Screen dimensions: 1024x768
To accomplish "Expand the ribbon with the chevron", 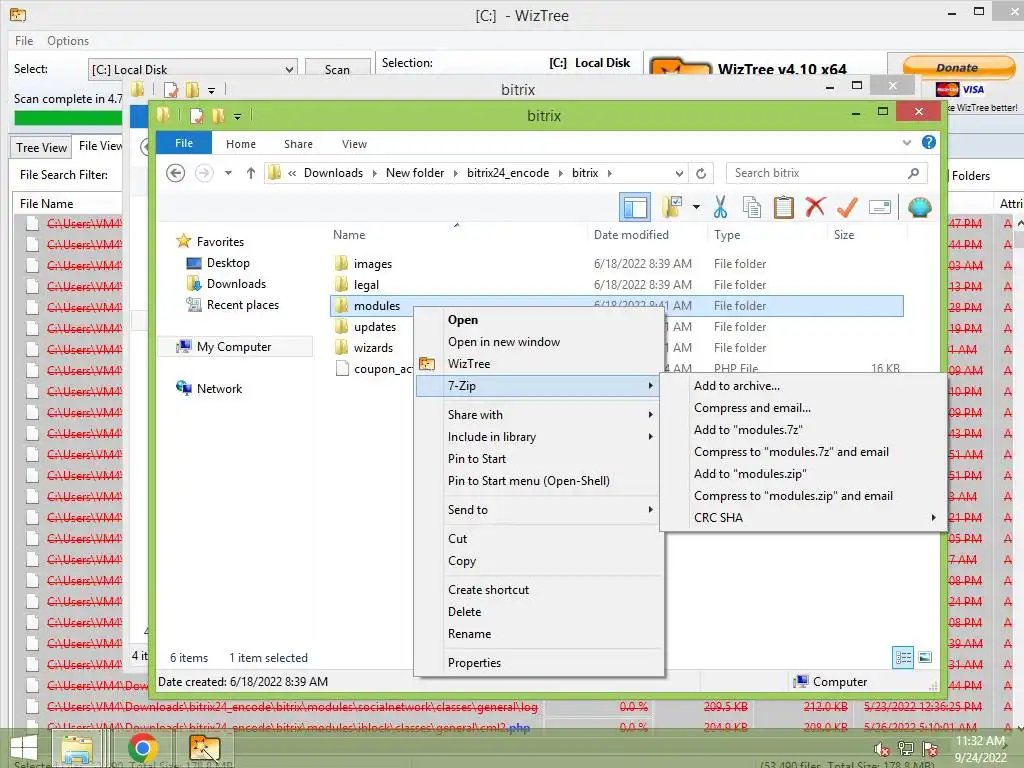I will click(906, 142).
